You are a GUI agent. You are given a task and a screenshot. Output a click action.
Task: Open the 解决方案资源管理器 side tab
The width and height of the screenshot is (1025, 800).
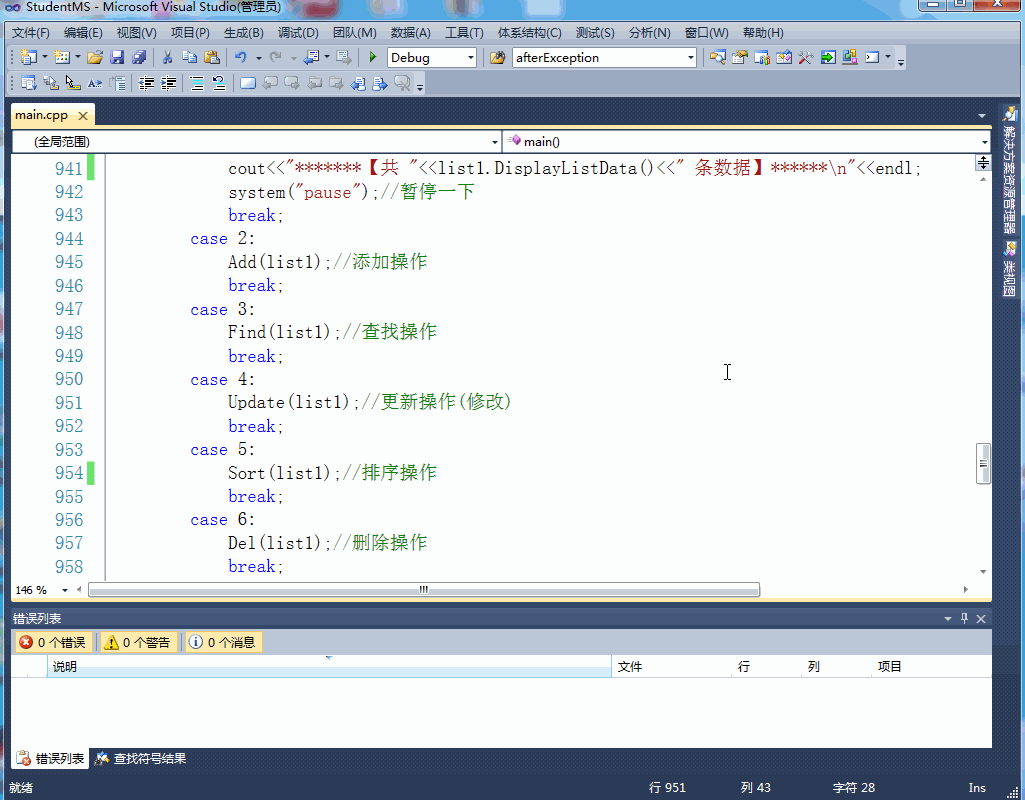(1010, 171)
